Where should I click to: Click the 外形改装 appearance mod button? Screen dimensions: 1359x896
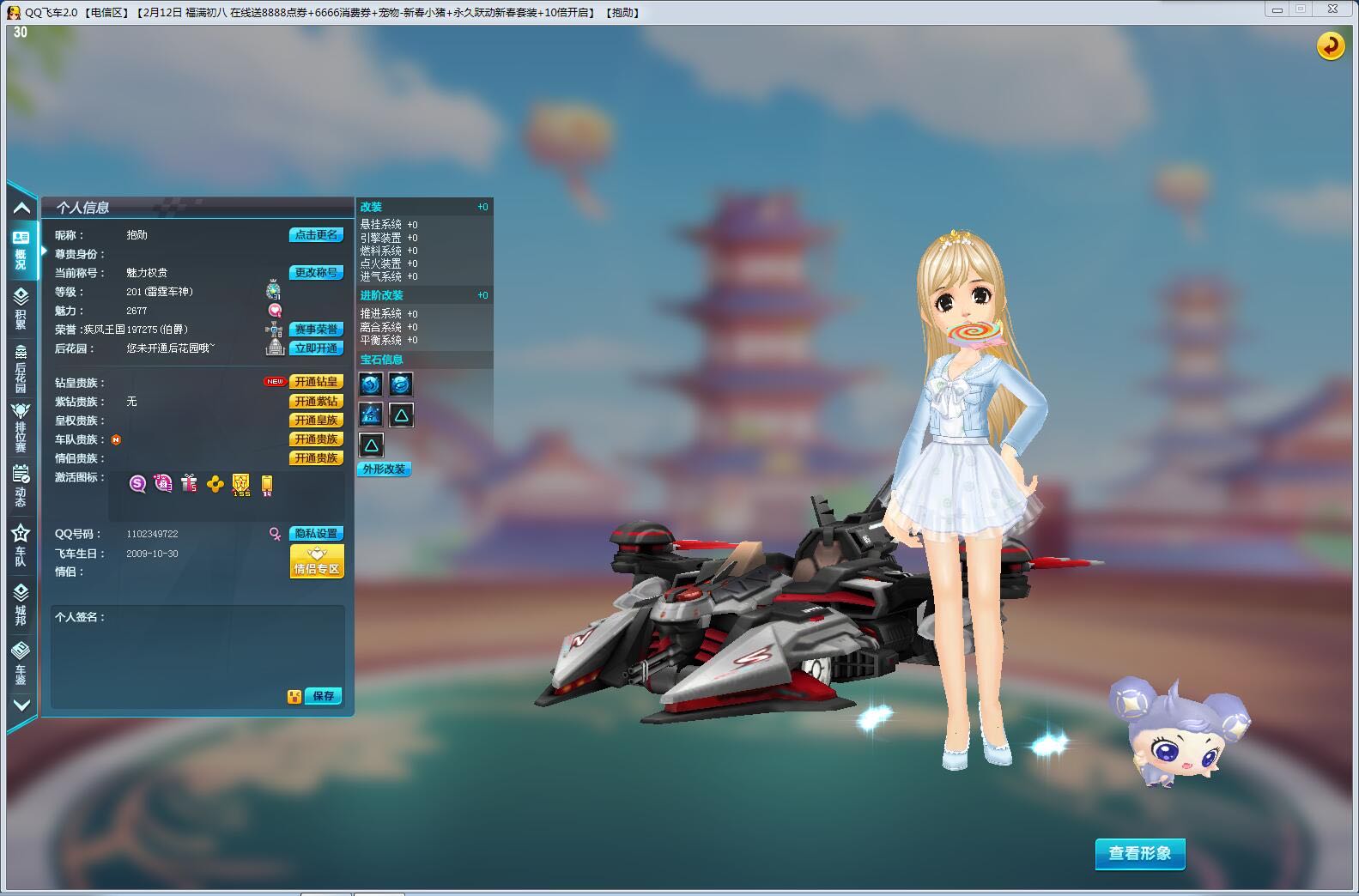[x=384, y=469]
